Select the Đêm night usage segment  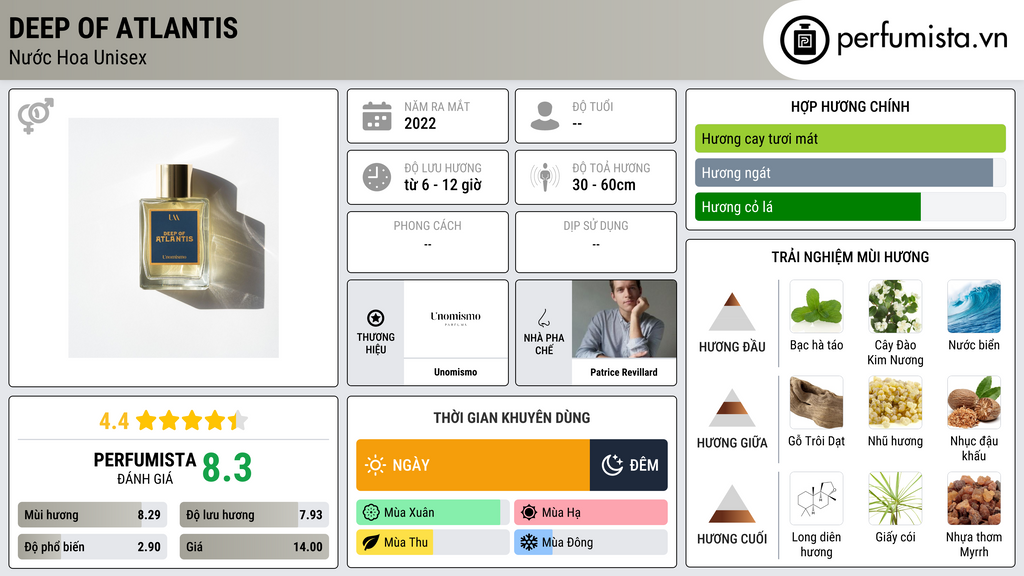[629, 465]
